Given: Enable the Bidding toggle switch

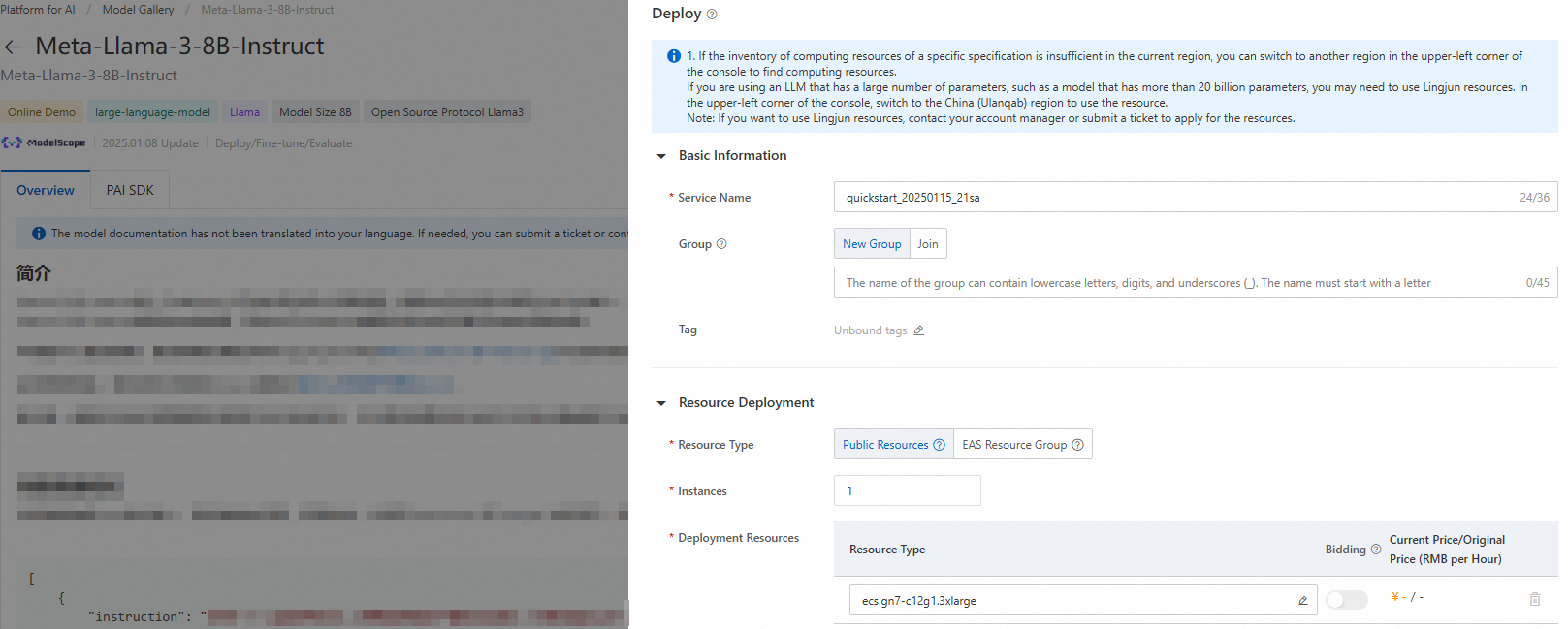Looking at the screenshot, I should point(1346,600).
